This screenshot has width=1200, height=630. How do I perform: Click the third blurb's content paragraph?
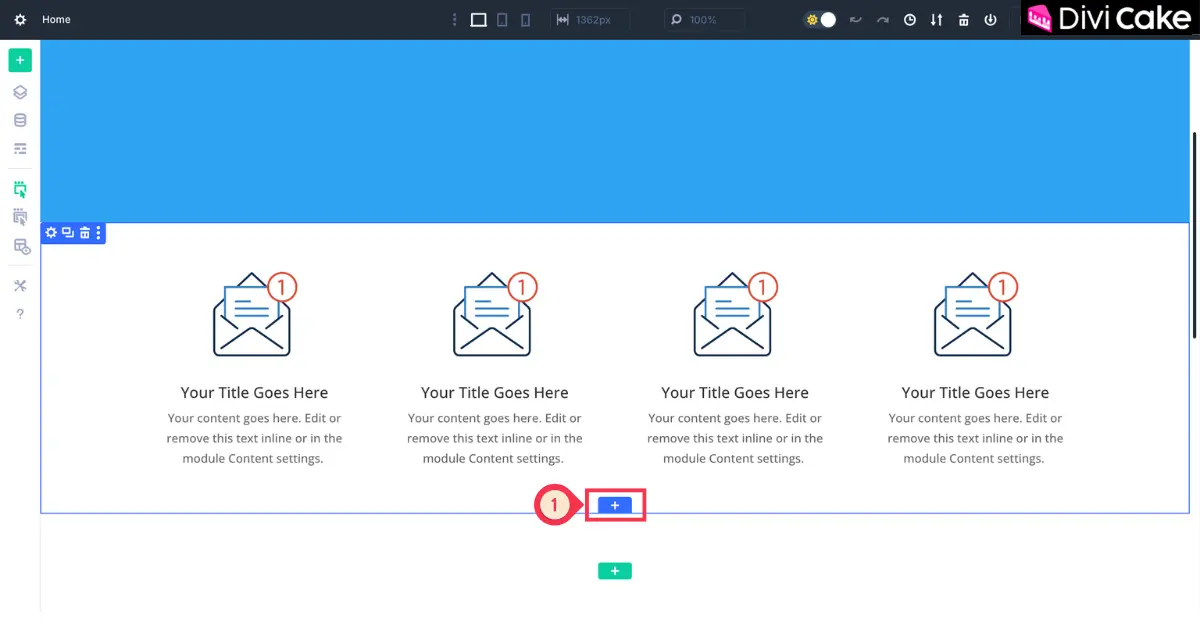point(735,438)
